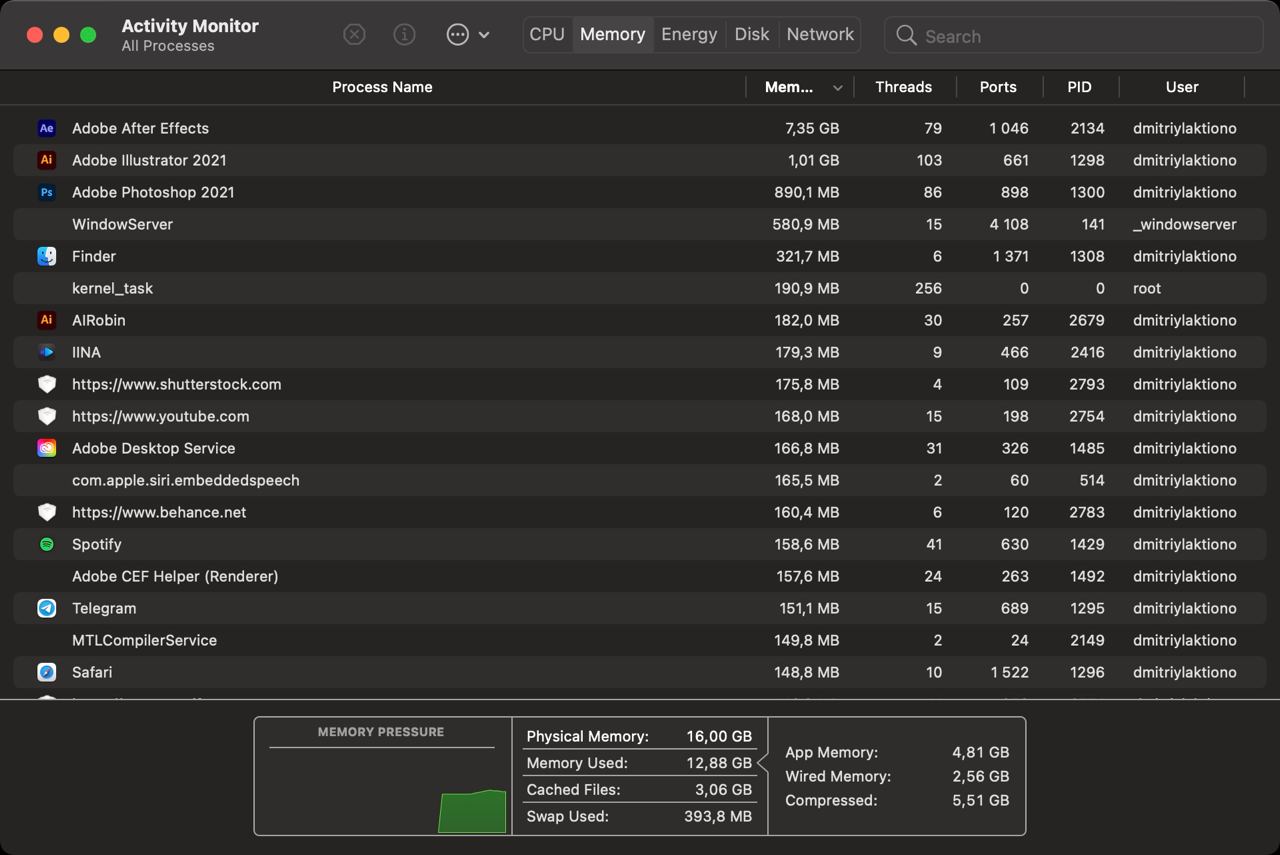
Task: Switch to the Memory tab
Action: point(612,34)
